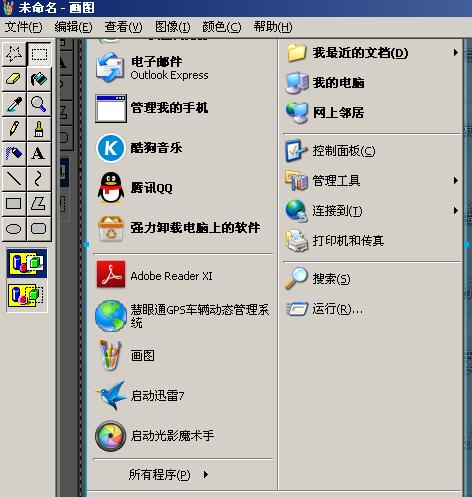Screen dimensions: 472x497
Task: Open the 帮助(H) menu
Action: coord(273,27)
